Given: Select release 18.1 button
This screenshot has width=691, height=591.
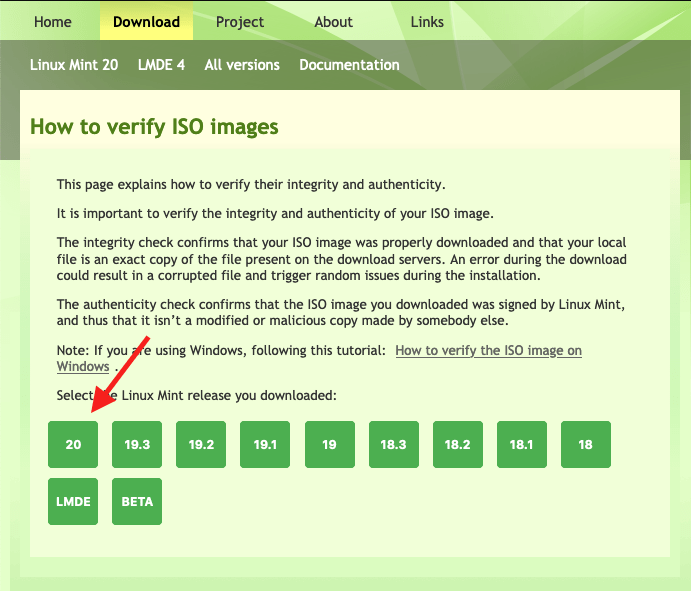Looking at the screenshot, I should pyautogui.click(x=522, y=444).
